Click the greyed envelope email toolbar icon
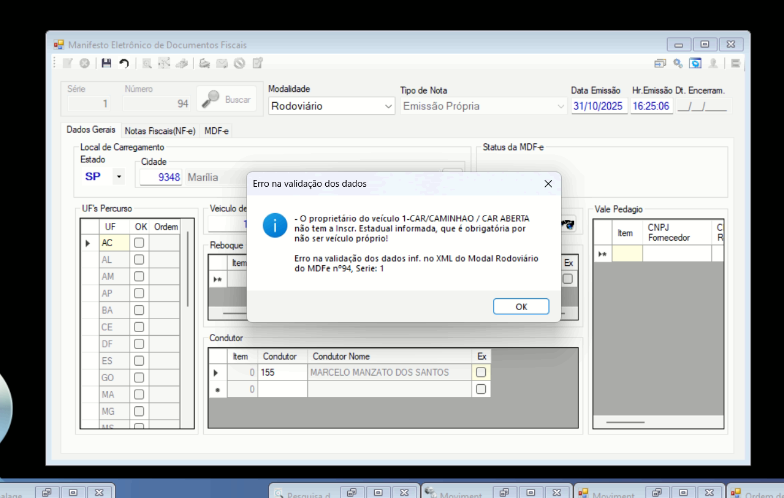784x498 pixels. point(222,63)
